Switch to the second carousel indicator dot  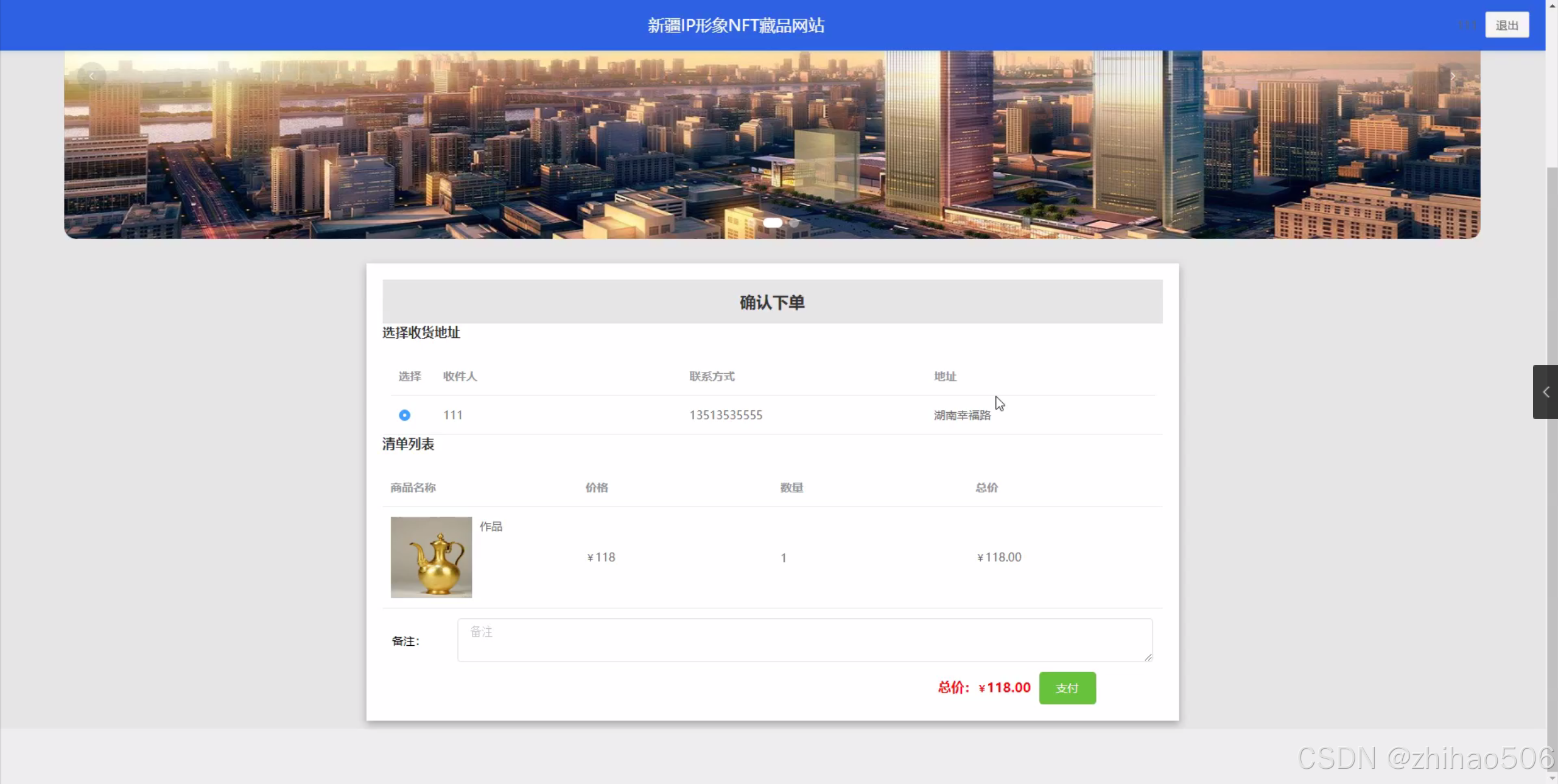tap(793, 223)
